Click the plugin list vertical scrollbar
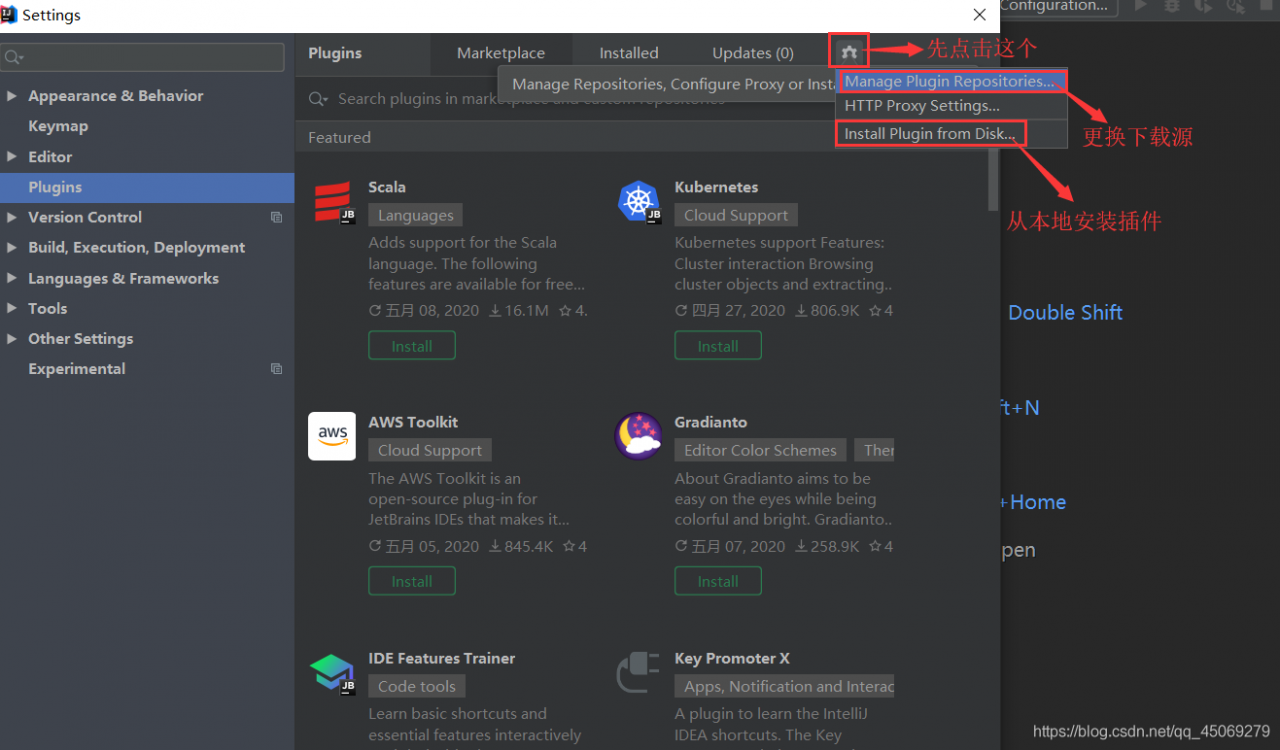Image resolution: width=1280 pixels, height=750 pixels. (992, 180)
